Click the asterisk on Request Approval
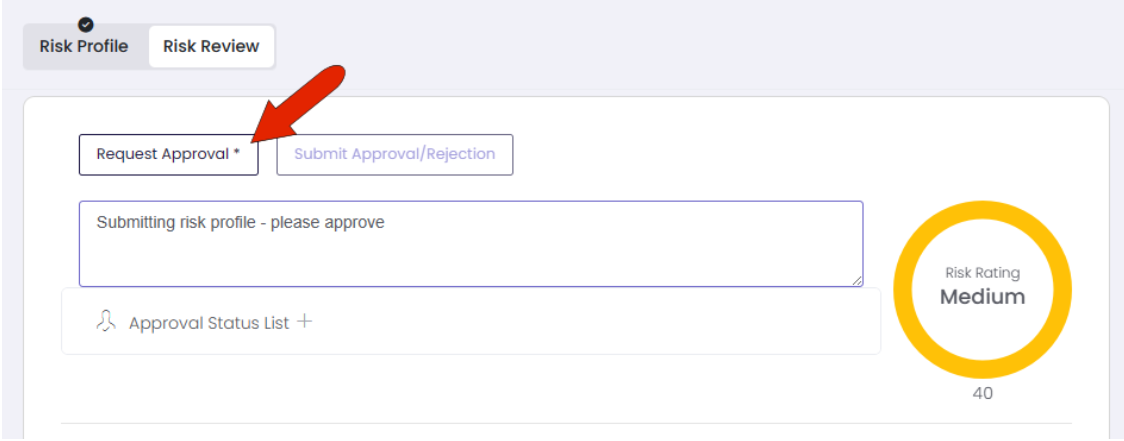Screen dimensions: 1124x441 pyautogui.click(x=237, y=153)
